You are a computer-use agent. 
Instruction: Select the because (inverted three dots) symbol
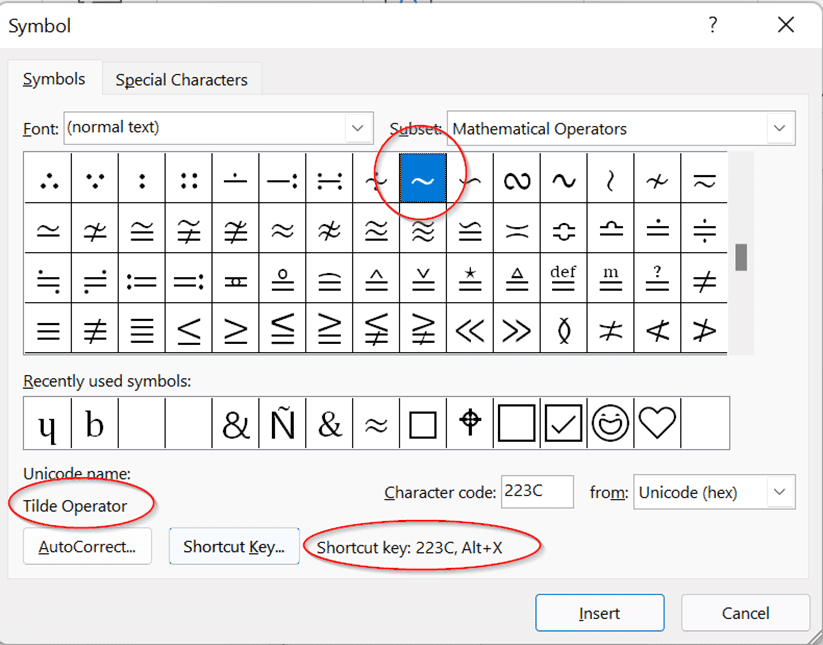click(x=95, y=178)
